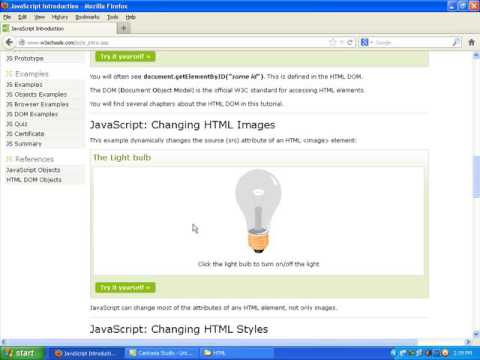480x360 pixels.
Task: Open the View menu
Action: 40,17
